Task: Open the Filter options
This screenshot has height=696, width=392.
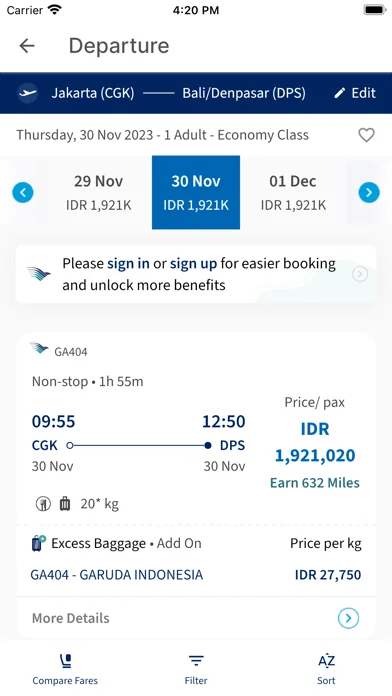Action: pyautogui.click(x=196, y=670)
